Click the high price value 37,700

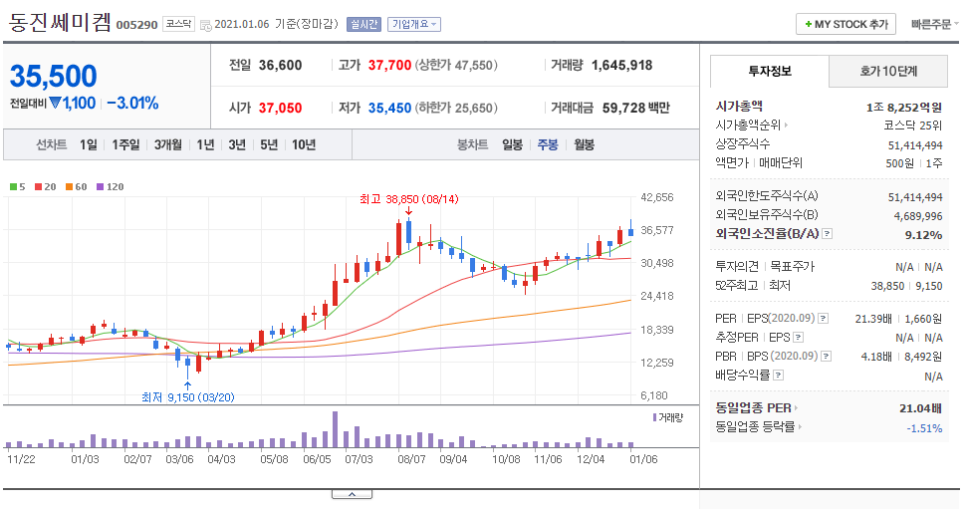(x=389, y=65)
